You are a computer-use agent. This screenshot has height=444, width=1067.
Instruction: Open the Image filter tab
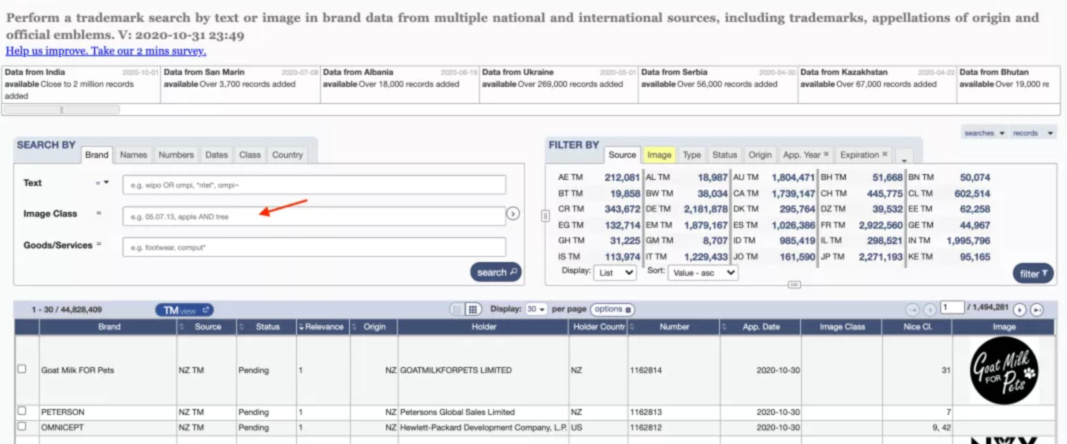[659, 155]
